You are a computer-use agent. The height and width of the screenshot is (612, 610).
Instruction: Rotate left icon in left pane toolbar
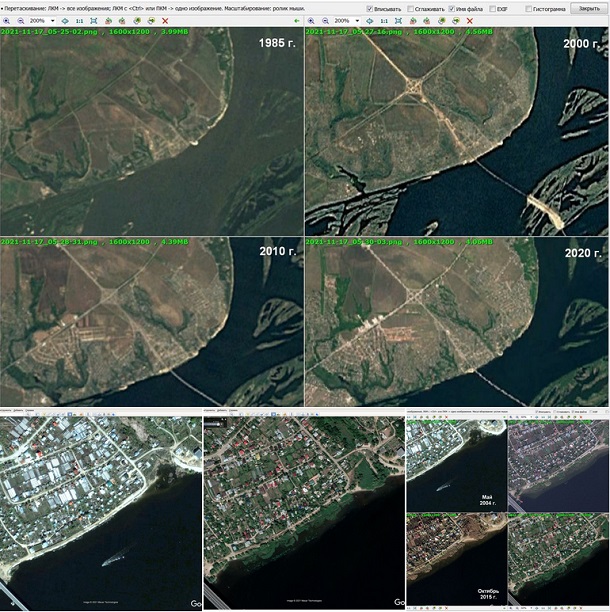pyautogui.click(x=108, y=21)
